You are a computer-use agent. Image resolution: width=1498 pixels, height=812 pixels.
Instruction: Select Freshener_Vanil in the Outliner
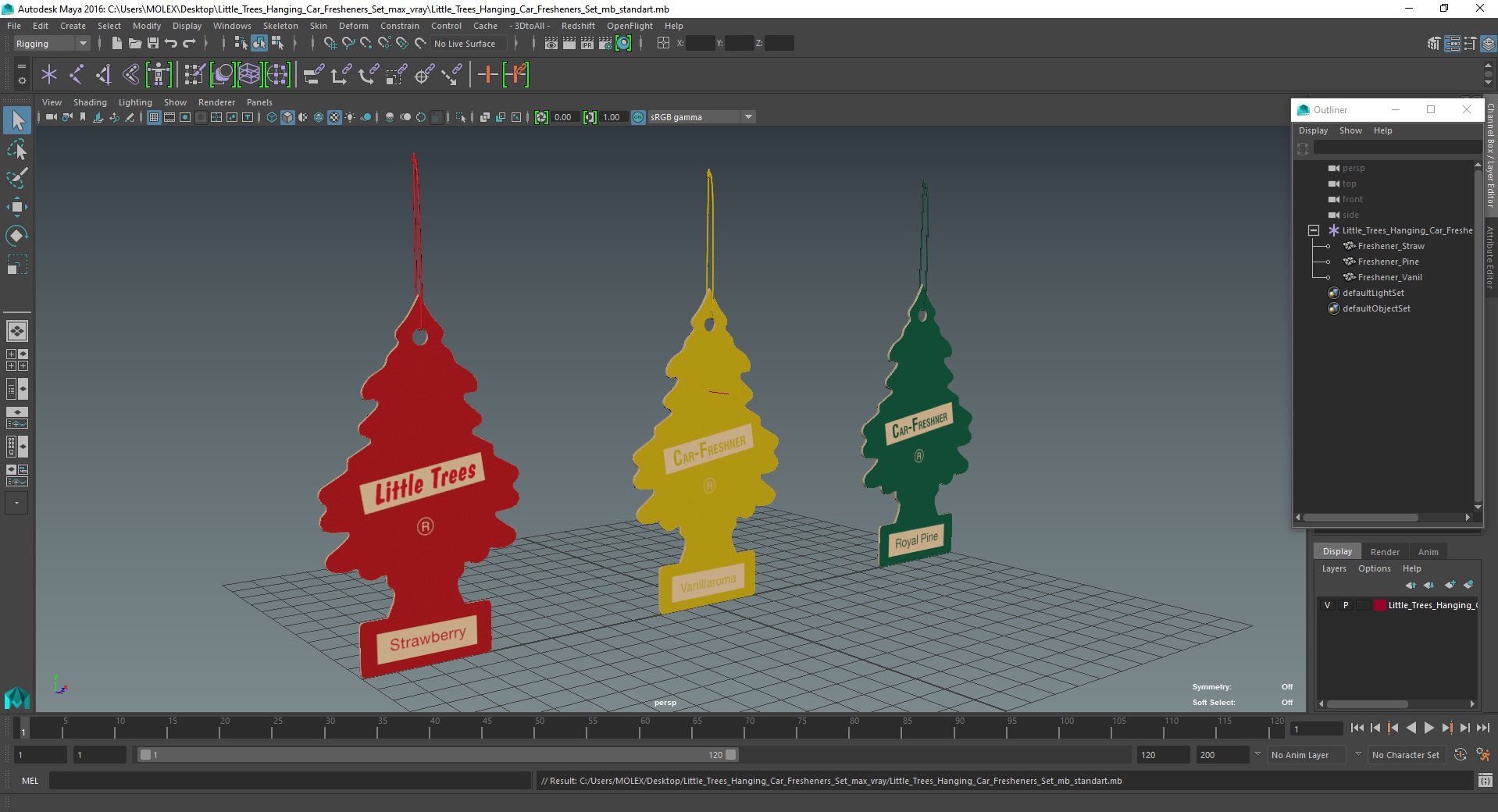[1389, 277]
